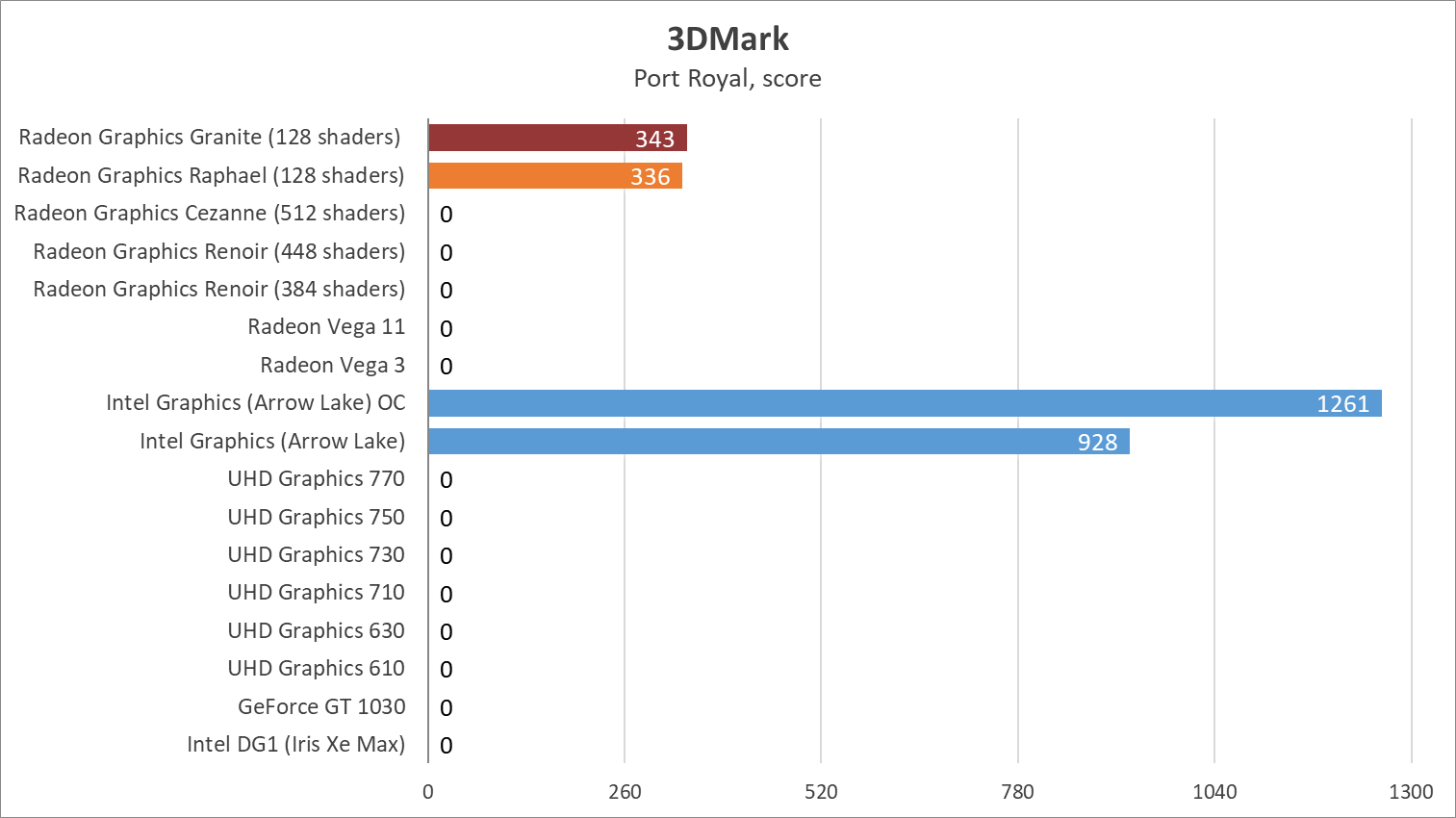Image resolution: width=1456 pixels, height=818 pixels.
Task: Select the Radeon Graphics Renoir (448 shaders) label
Action: coord(219,252)
